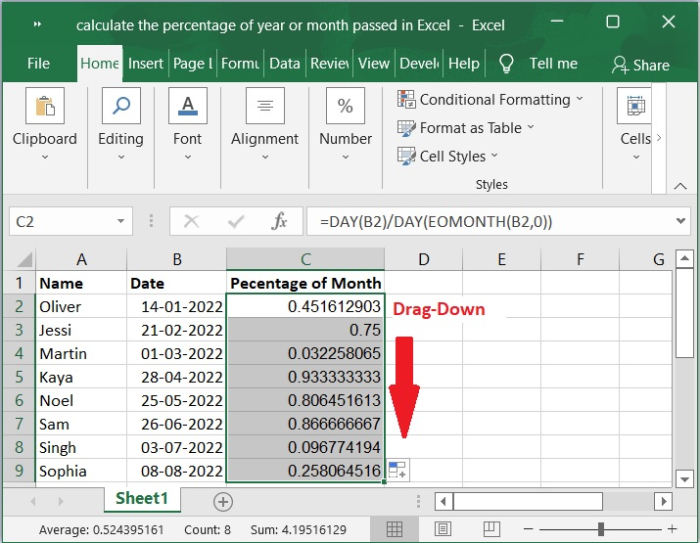The width and height of the screenshot is (700, 543).
Task: Add a new sheet with plus button
Action: [x=223, y=501]
